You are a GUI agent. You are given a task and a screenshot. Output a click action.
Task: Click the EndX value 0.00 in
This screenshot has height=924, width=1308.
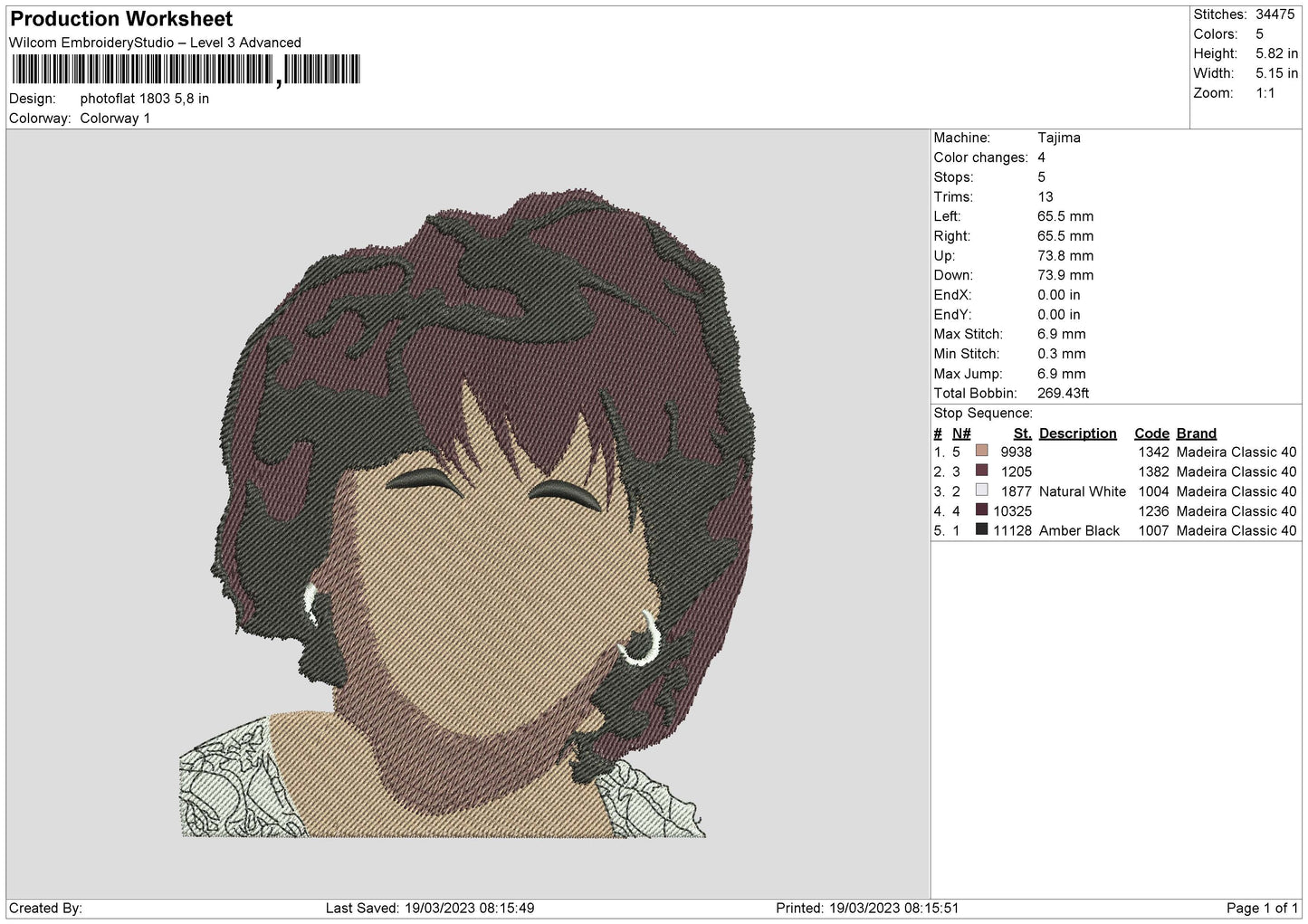[1059, 295]
